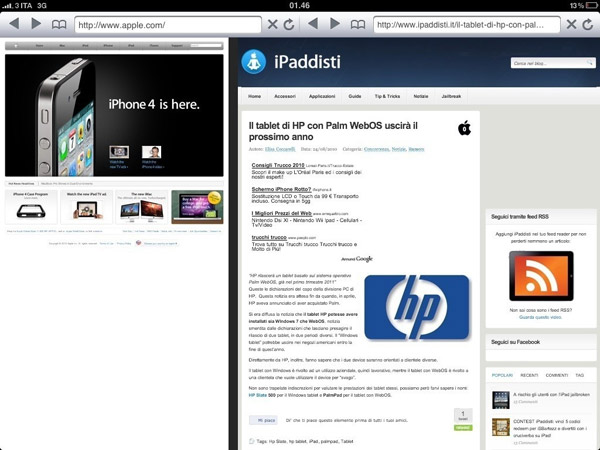Tap the battery indicator in status bar
Viewport: 600px width, 450px height.
pos(591,5)
